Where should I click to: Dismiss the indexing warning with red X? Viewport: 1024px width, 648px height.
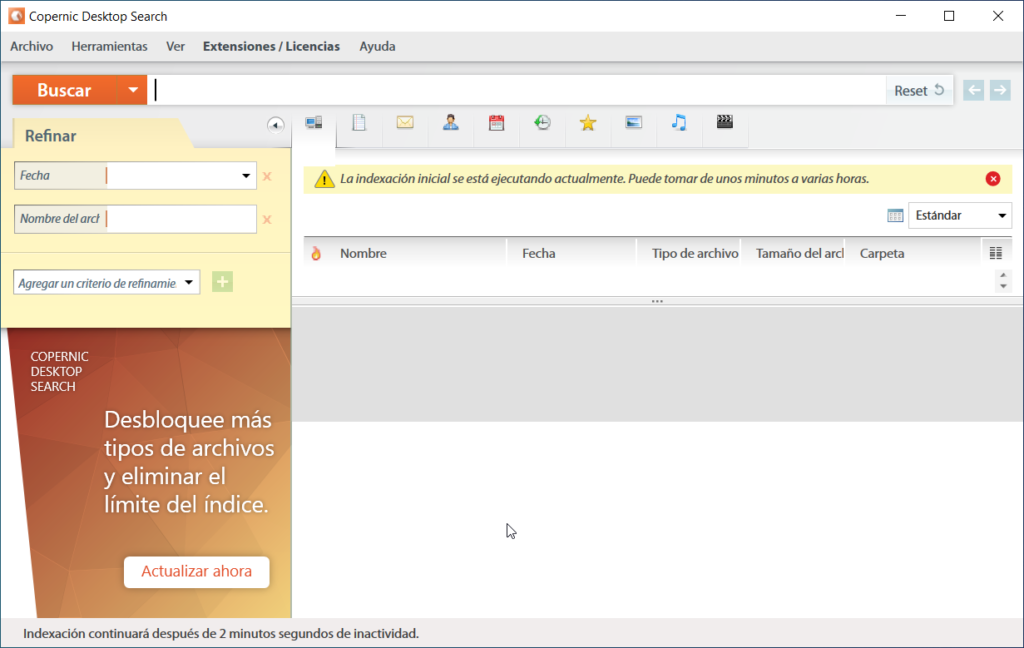click(x=993, y=179)
